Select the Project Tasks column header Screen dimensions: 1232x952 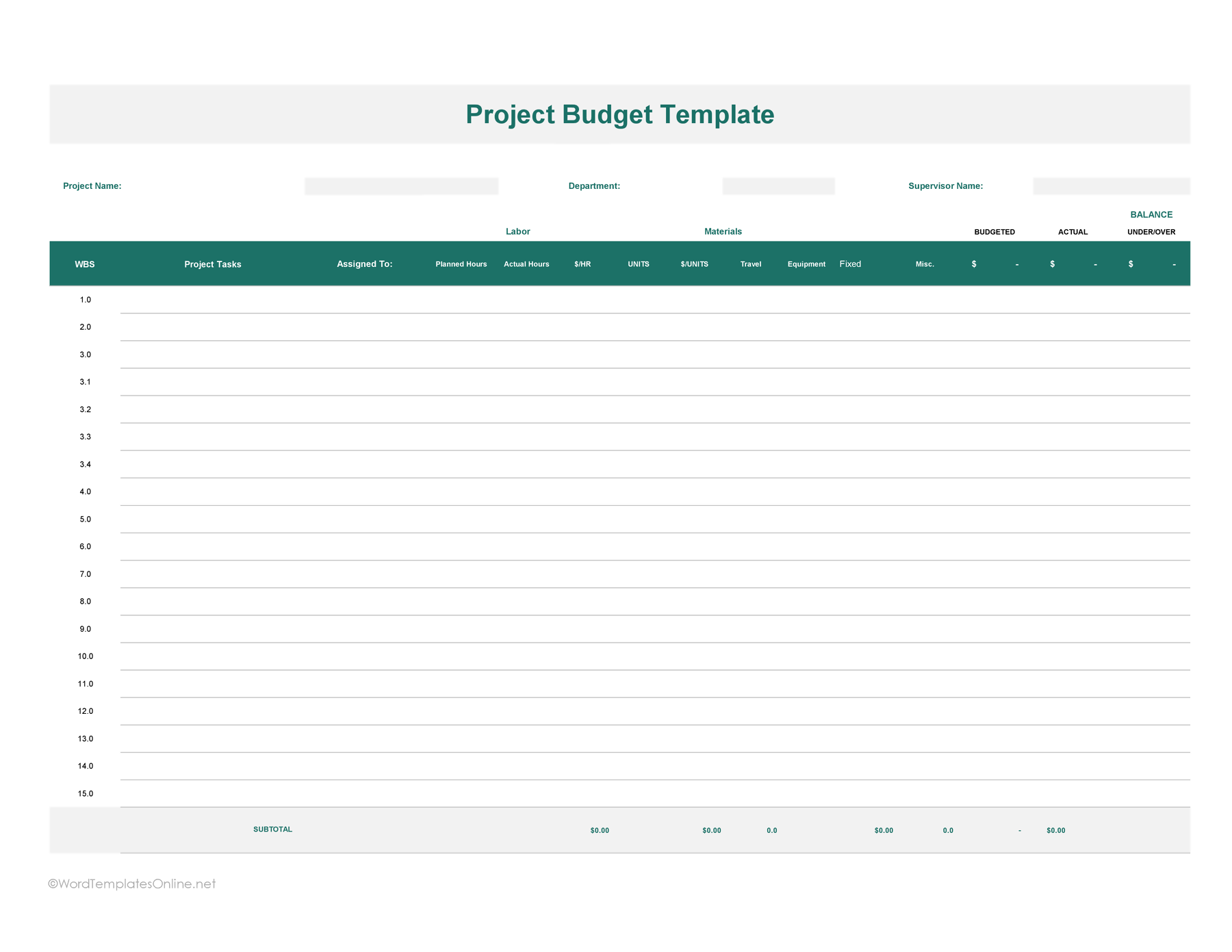click(x=213, y=264)
